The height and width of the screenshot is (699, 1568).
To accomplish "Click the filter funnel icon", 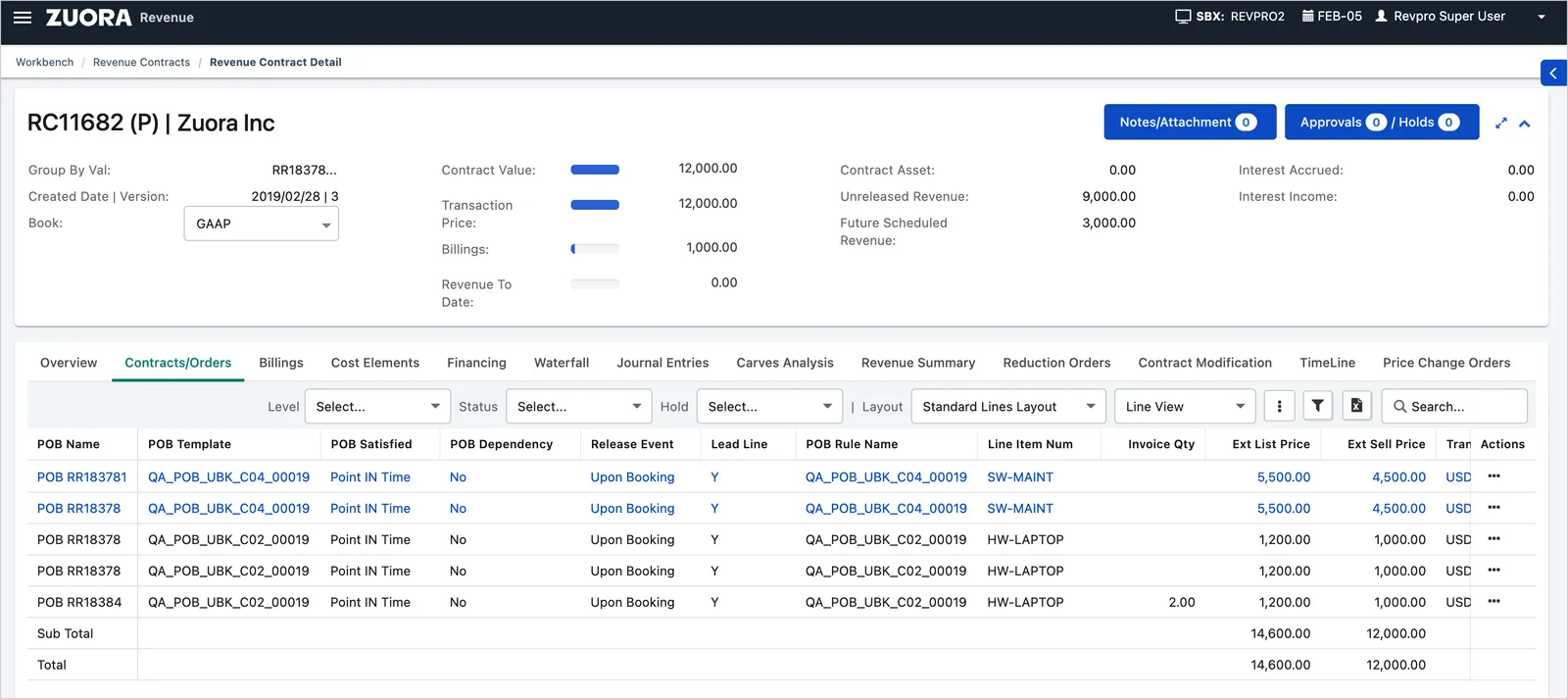I will 1318,406.
